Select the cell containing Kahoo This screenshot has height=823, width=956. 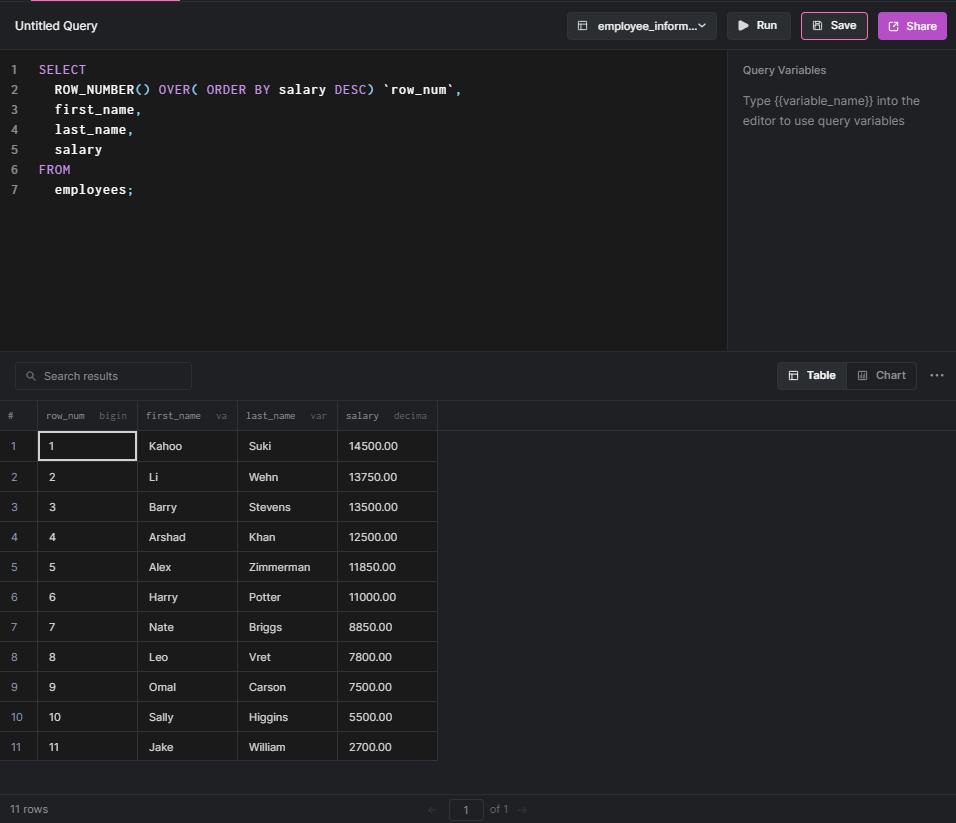(187, 446)
